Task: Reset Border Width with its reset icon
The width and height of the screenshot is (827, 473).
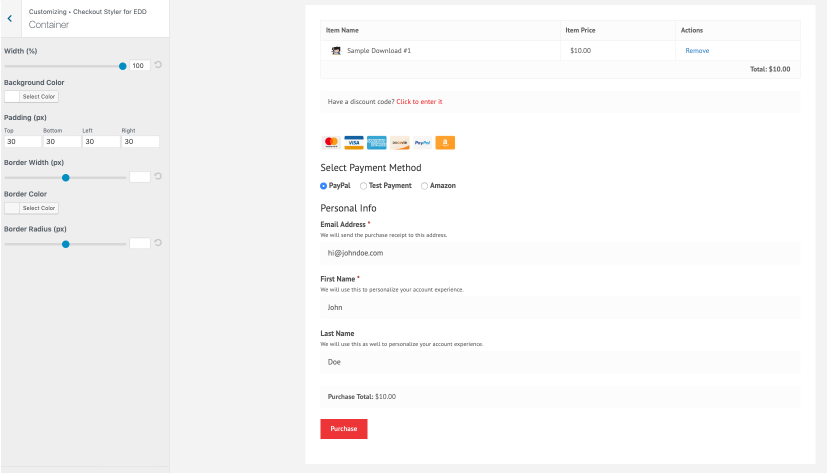Action: coord(158,176)
